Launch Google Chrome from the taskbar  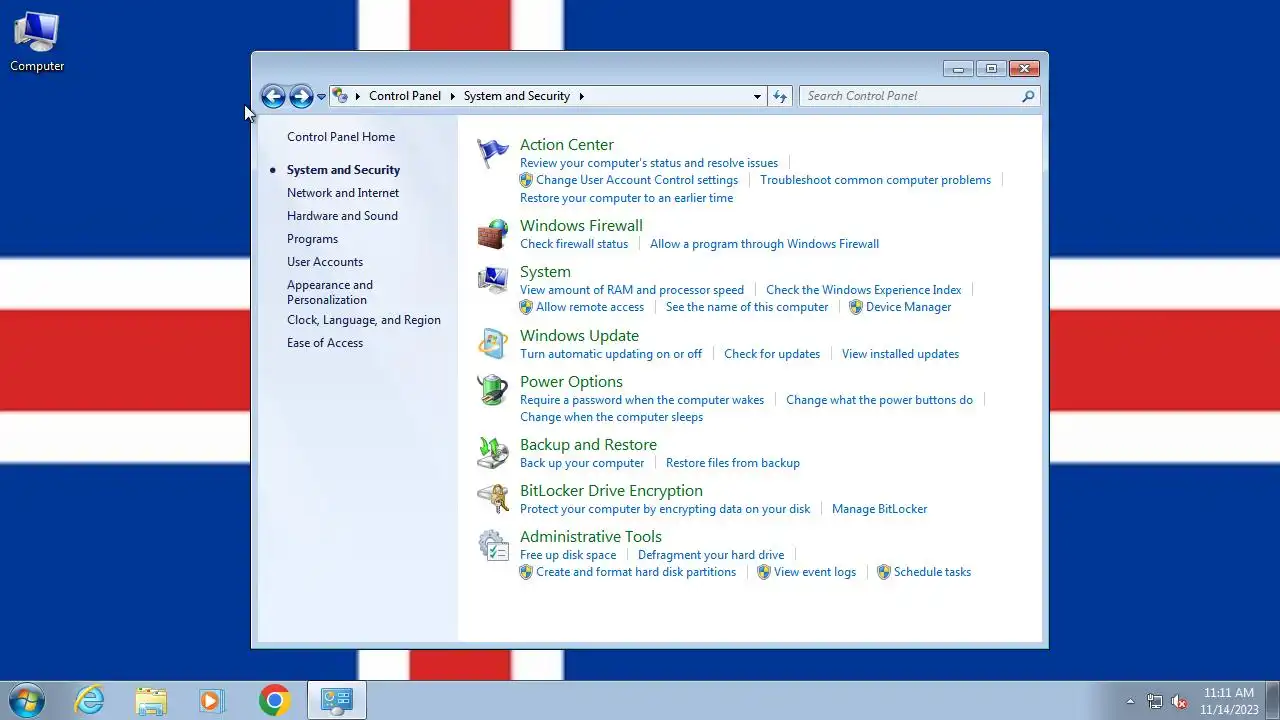274,700
